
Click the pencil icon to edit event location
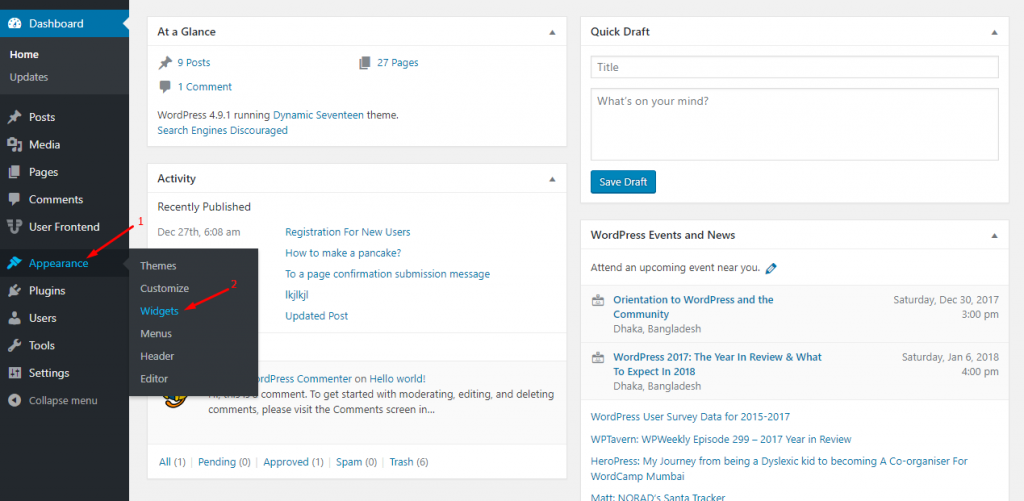point(771,269)
